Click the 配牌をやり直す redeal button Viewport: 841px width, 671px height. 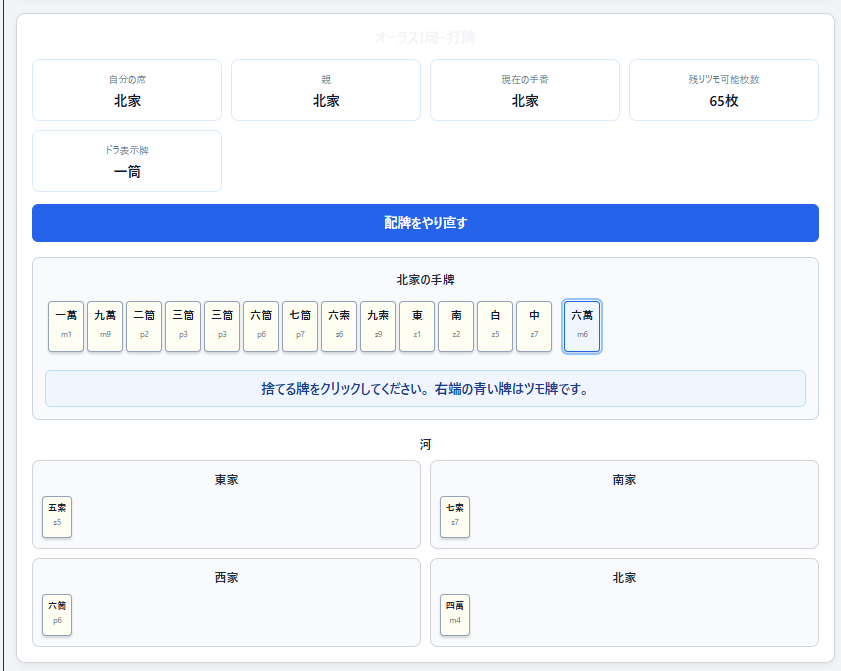click(425, 223)
